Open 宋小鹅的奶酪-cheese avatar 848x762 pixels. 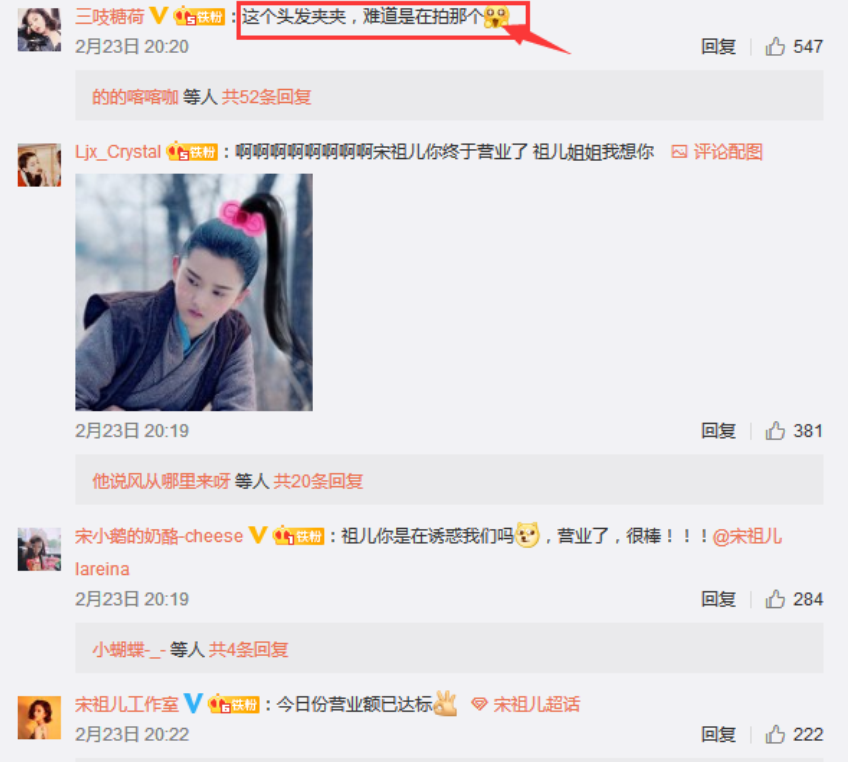pyautogui.click(x=39, y=549)
